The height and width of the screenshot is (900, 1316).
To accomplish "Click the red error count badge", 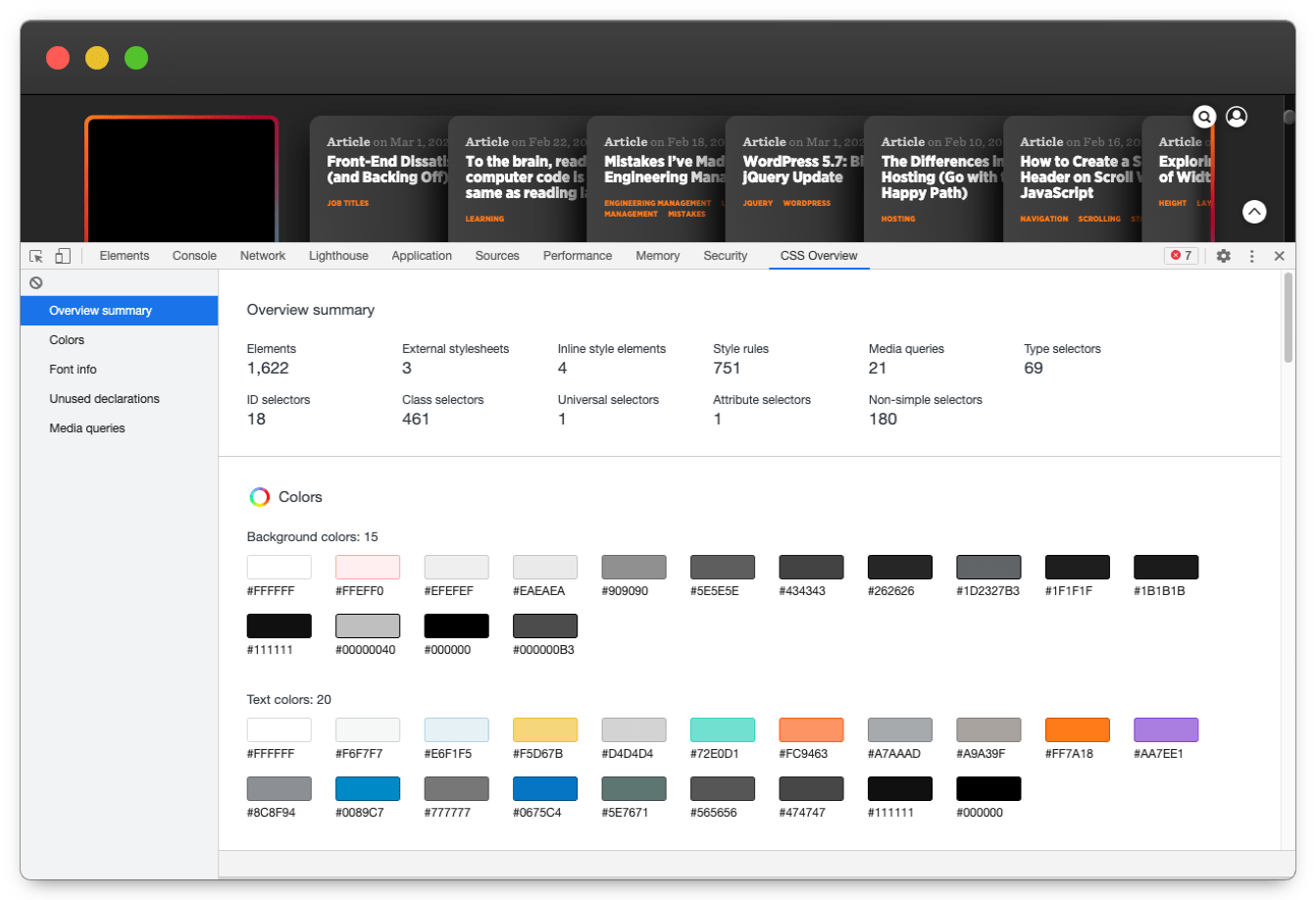I will point(1181,256).
